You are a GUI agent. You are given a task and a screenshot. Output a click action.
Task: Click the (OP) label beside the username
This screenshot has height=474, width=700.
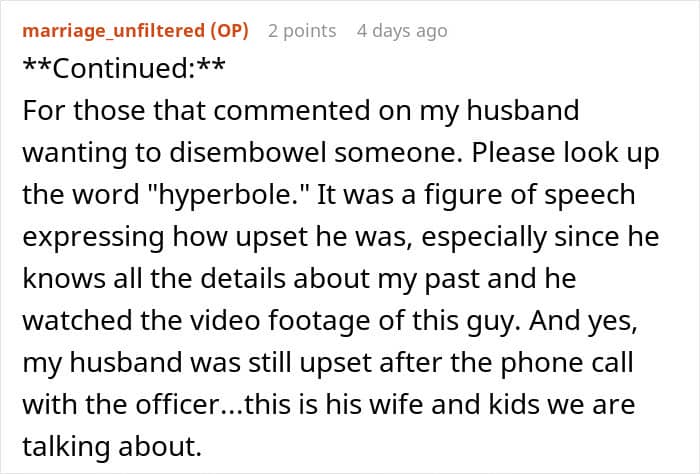point(230,31)
